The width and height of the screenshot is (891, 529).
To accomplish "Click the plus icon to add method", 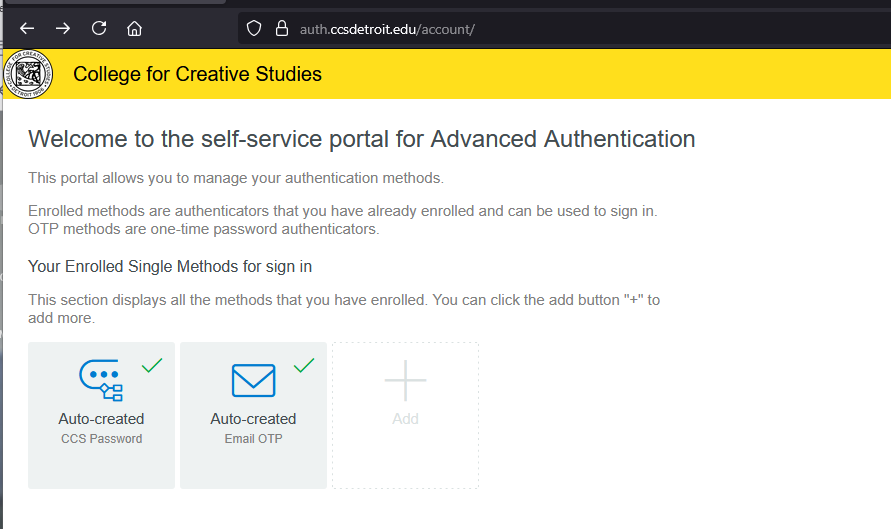I will point(405,381).
